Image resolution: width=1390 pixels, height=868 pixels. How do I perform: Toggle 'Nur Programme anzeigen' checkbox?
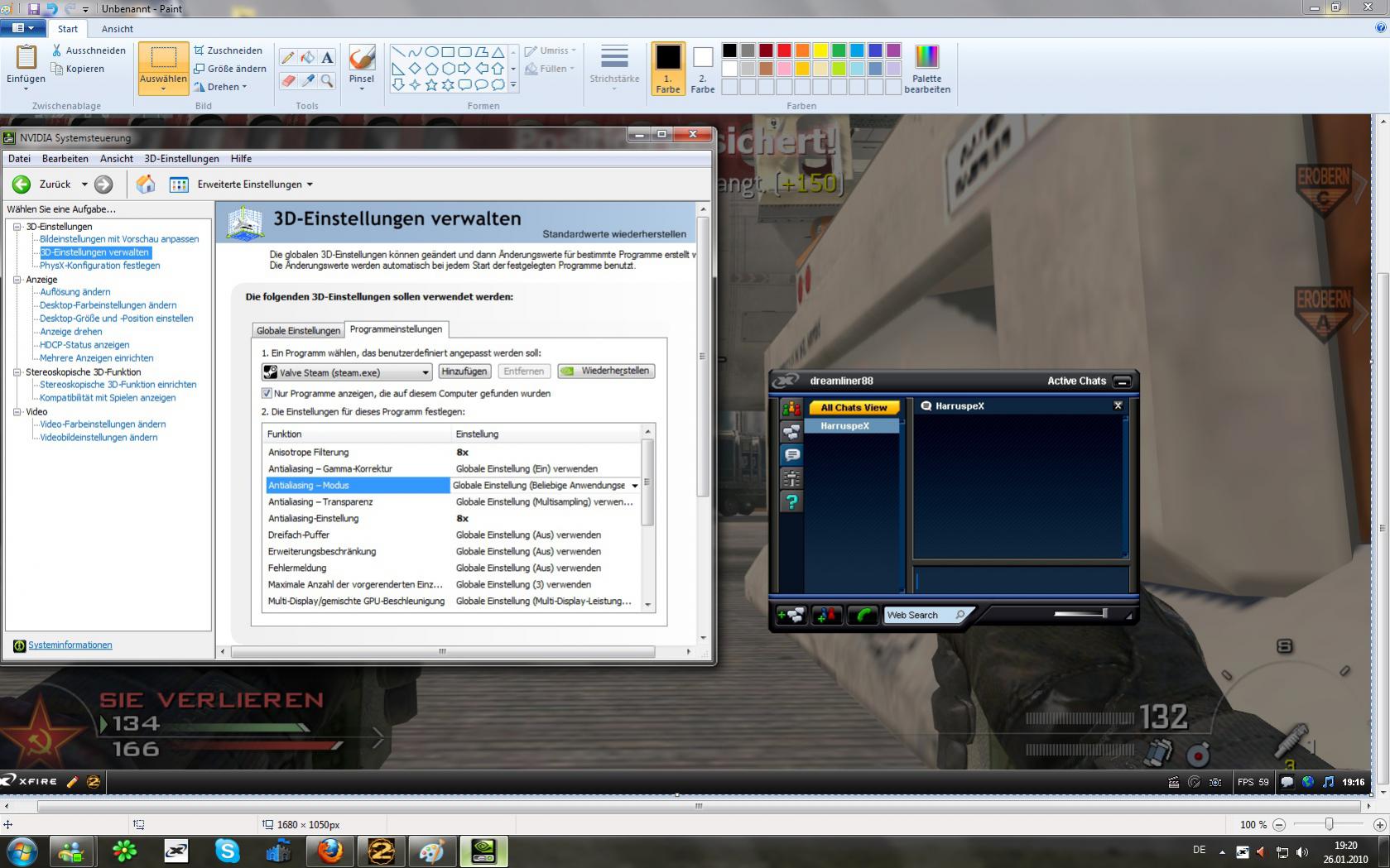click(x=267, y=394)
